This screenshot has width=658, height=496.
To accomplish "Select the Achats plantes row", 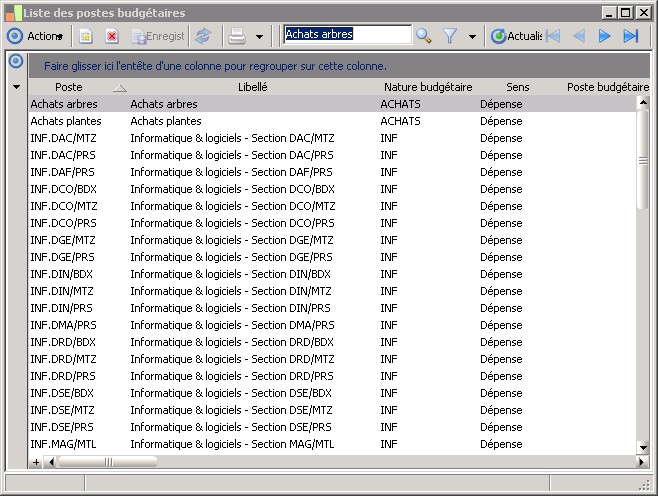I will pyautogui.click(x=66, y=121).
